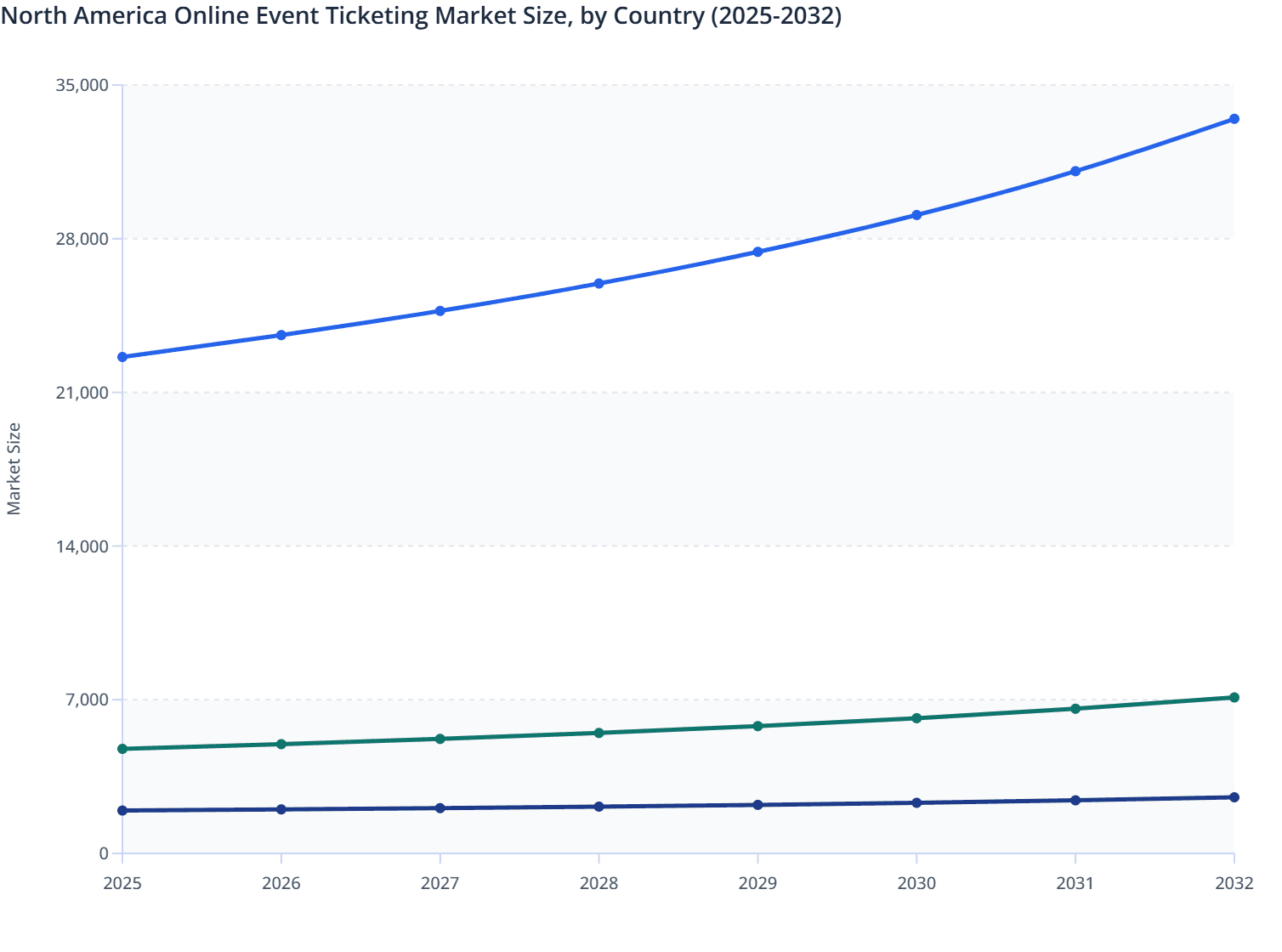Select the 2032 data point on blue line
Screen dimensions: 1282x952
(x=1234, y=120)
